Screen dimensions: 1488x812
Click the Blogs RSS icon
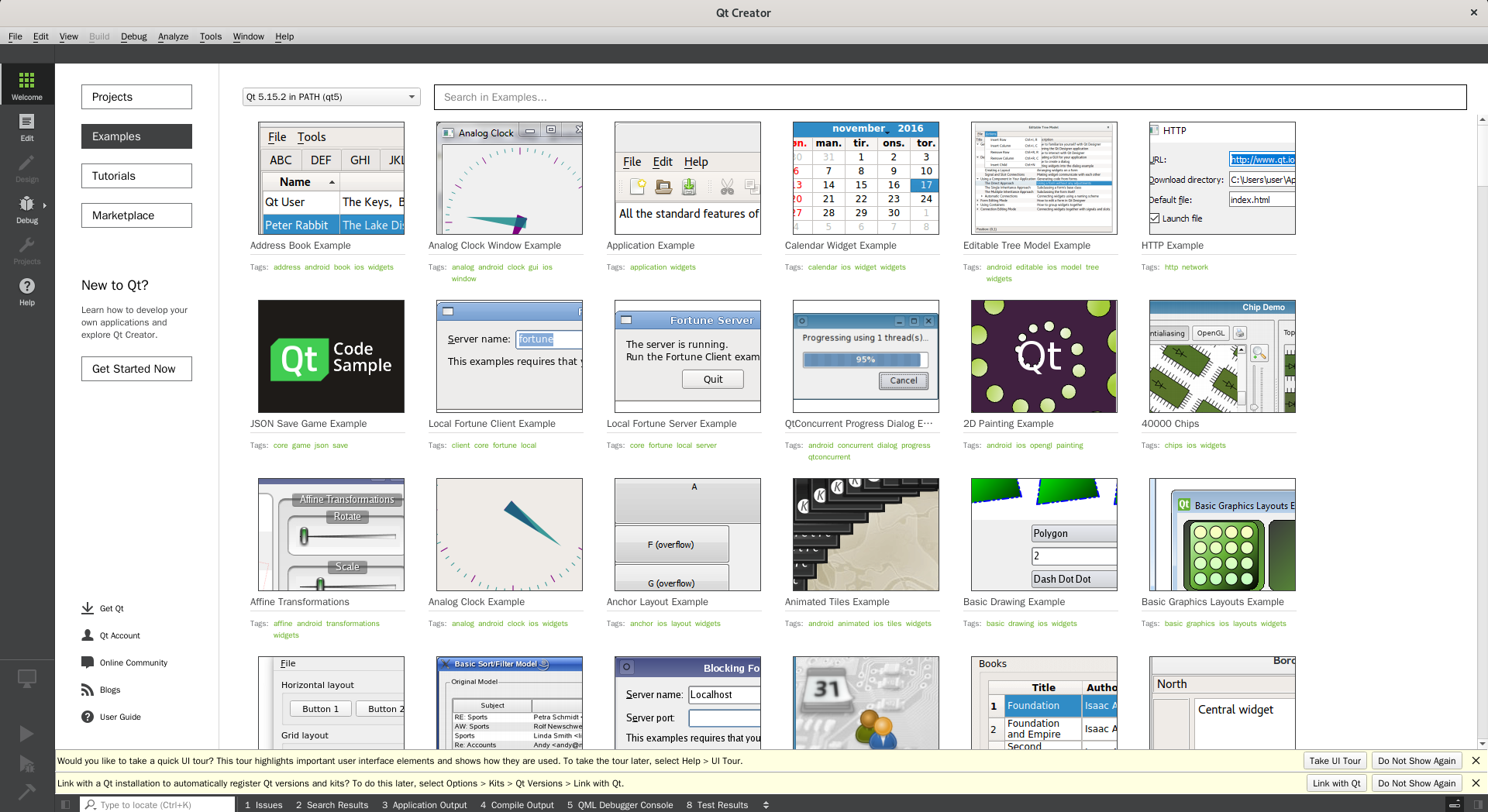(88, 690)
